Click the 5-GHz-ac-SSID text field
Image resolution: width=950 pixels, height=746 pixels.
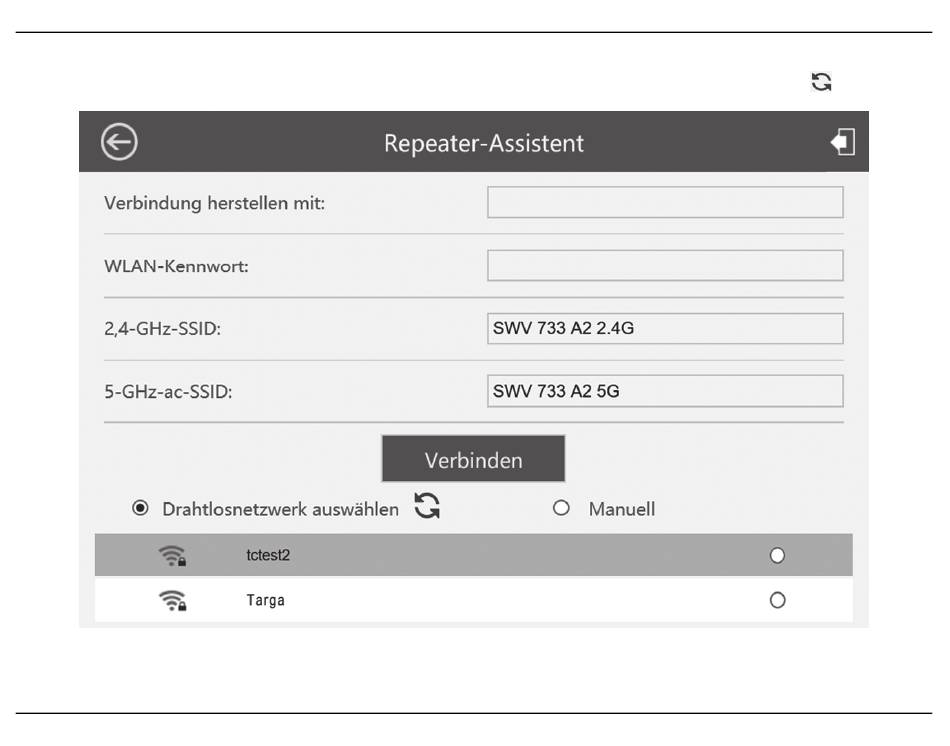(665, 391)
